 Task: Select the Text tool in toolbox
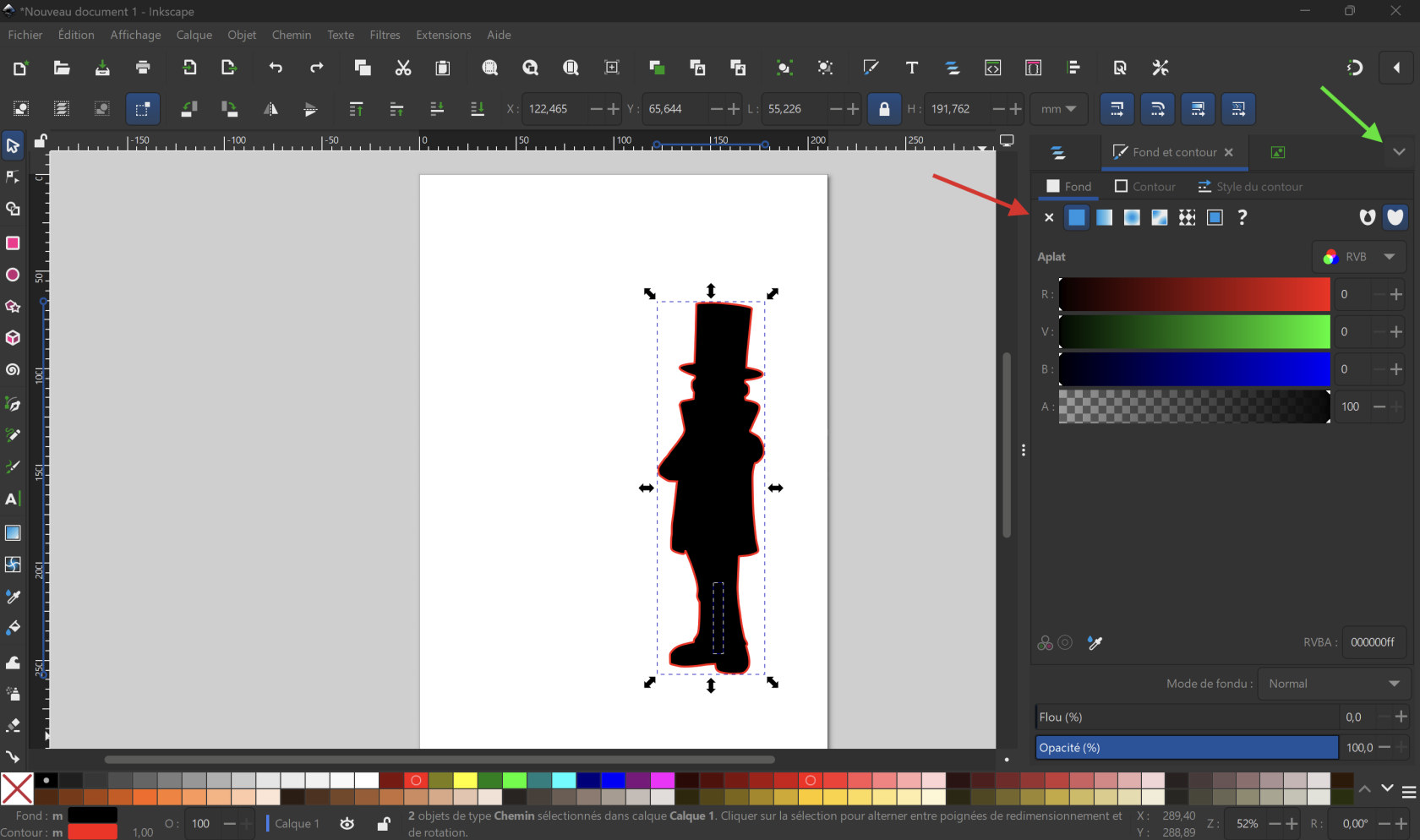tap(13, 499)
